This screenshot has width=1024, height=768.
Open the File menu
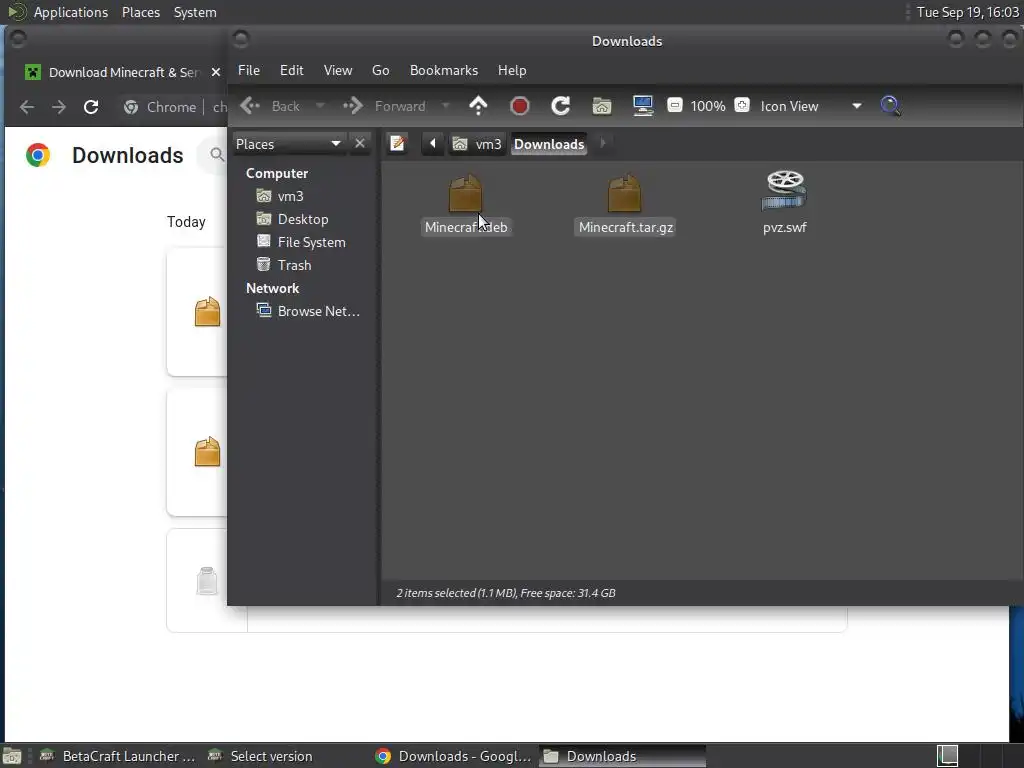click(249, 71)
